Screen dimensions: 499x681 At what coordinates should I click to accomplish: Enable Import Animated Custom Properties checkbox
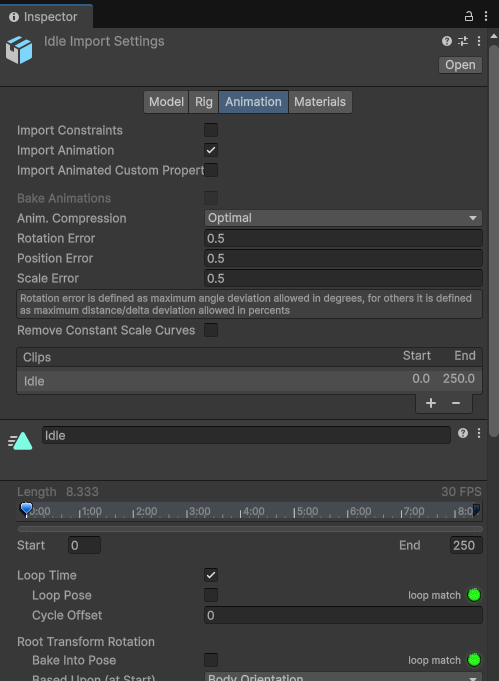point(211,170)
